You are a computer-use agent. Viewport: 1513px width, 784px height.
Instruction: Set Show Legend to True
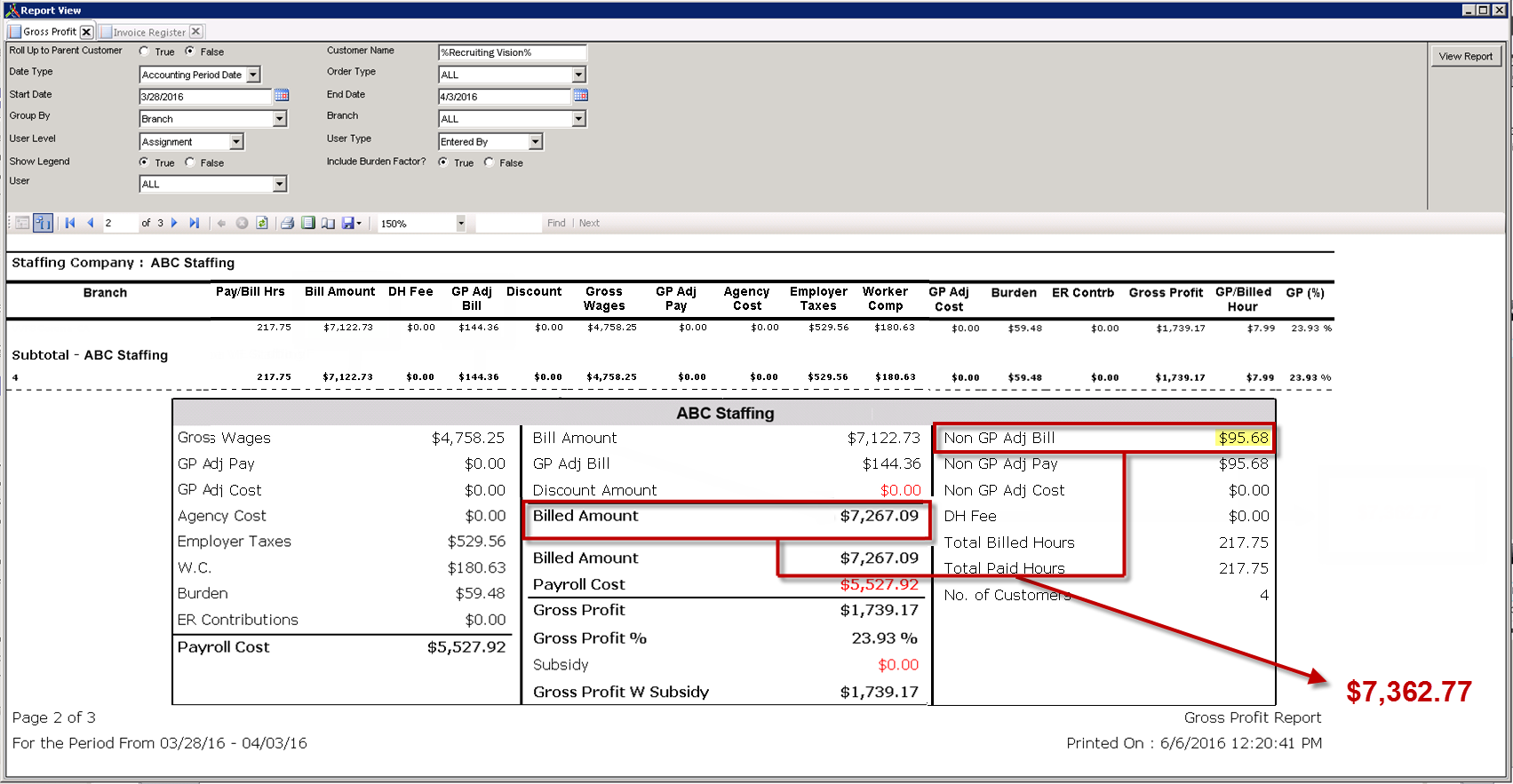[x=144, y=162]
